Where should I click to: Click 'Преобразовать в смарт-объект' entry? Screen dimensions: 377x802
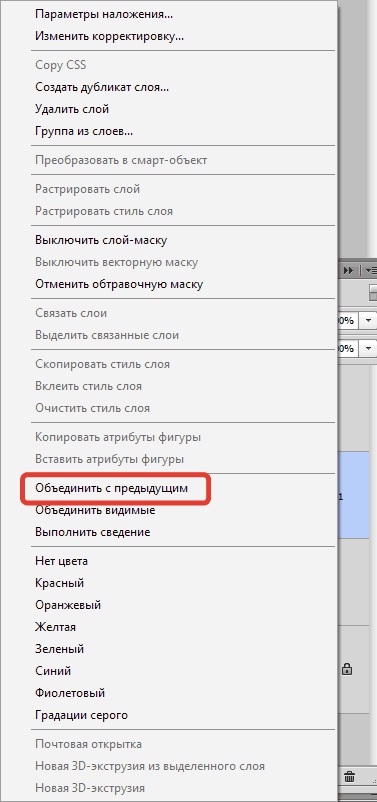click(x=121, y=160)
